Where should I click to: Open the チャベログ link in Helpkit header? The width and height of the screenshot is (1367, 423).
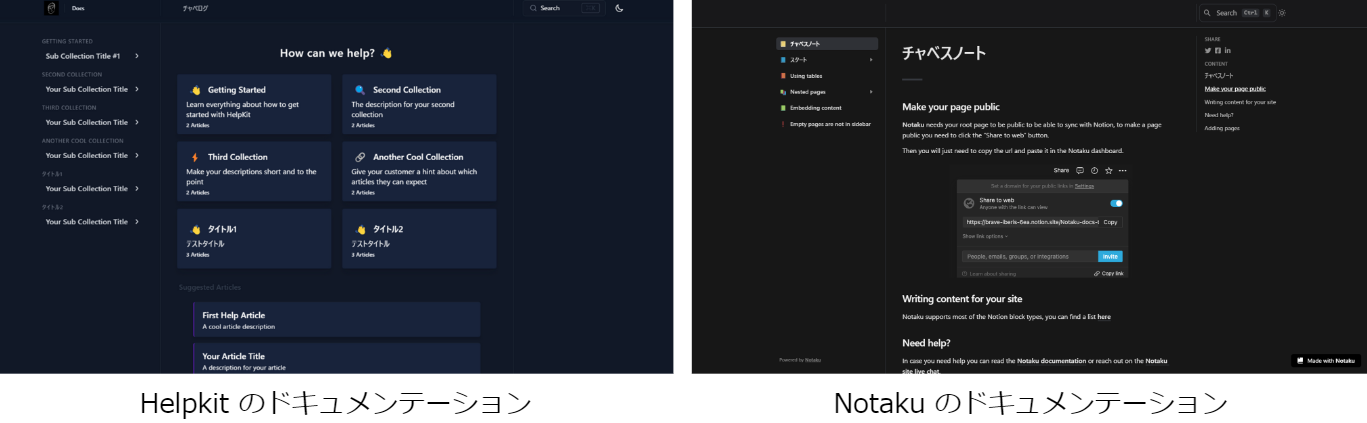(x=196, y=8)
